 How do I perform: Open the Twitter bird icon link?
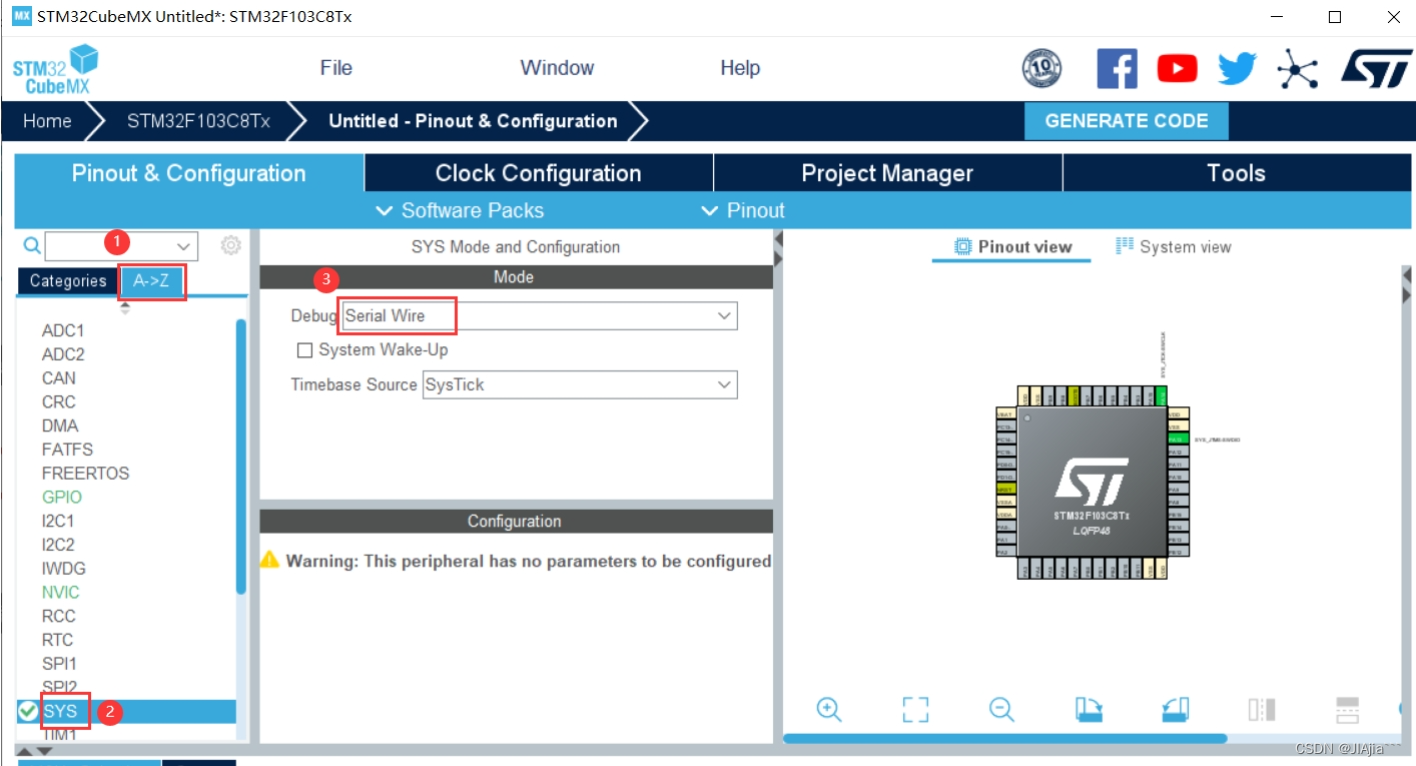1237,68
